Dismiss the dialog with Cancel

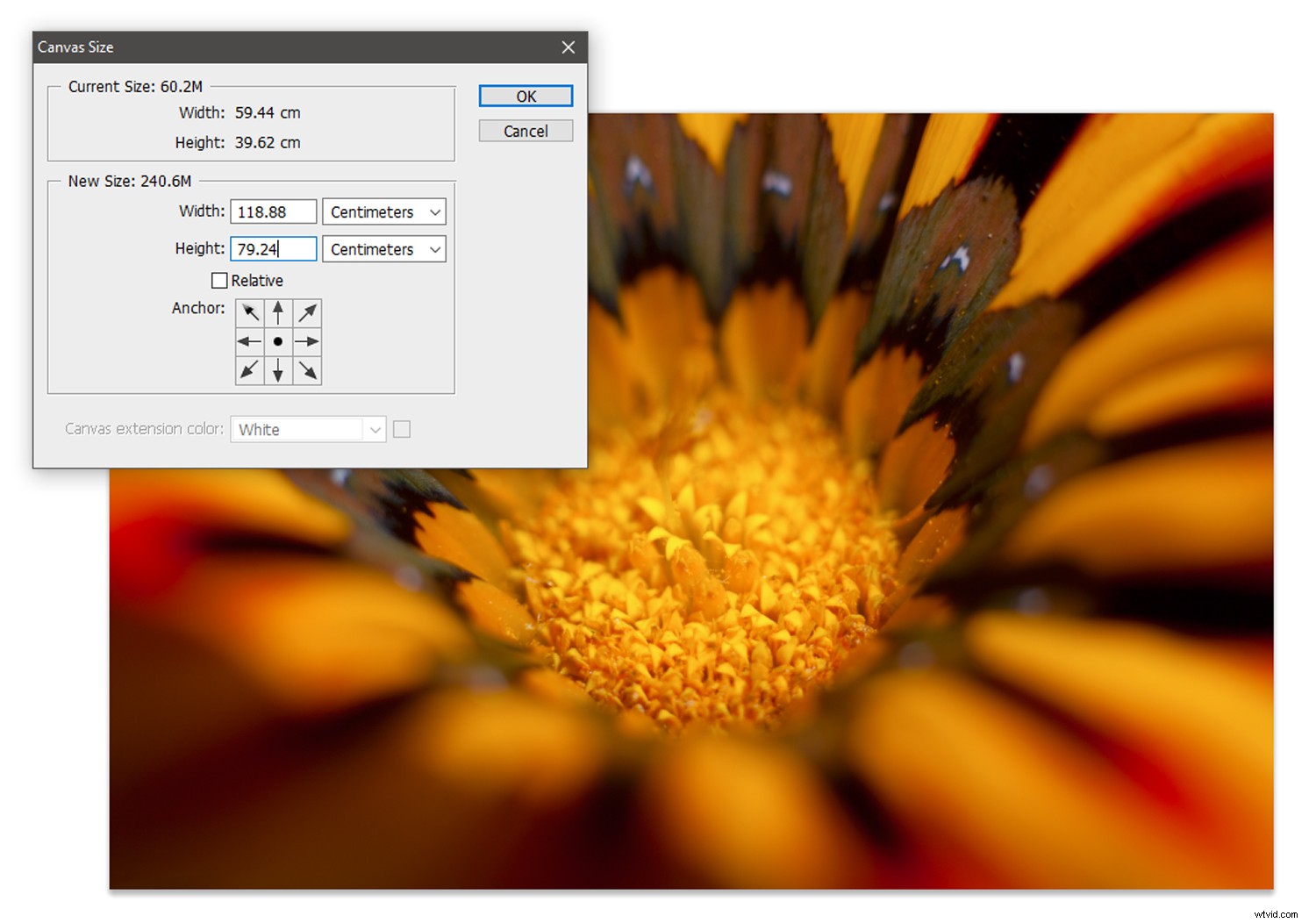[x=525, y=130]
